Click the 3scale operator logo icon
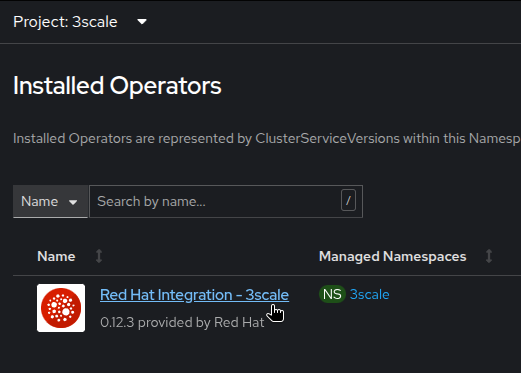The height and width of the screenshot is (373, 521). 61,308
